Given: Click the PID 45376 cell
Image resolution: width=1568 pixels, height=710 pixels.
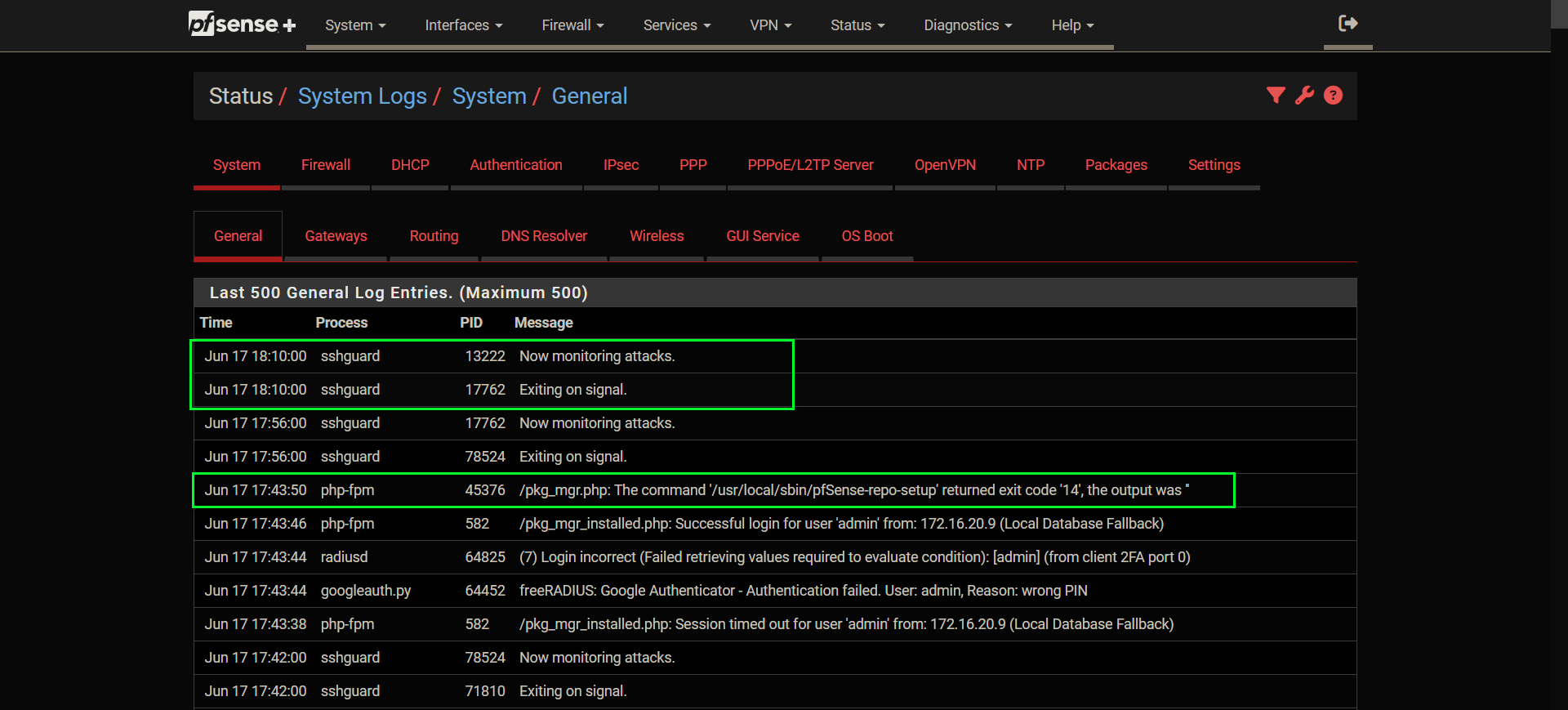Looking at the screenshot, I should coord(485,490).
